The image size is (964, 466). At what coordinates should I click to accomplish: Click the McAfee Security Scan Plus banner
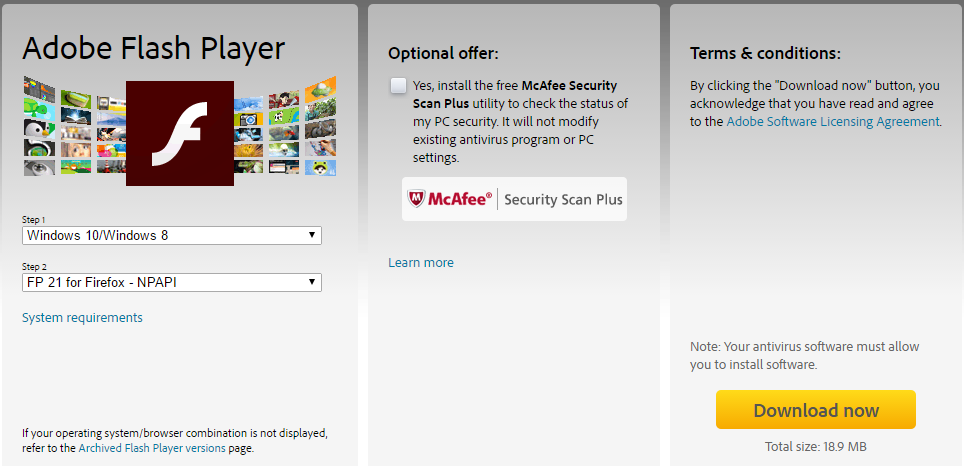[514, 199]
